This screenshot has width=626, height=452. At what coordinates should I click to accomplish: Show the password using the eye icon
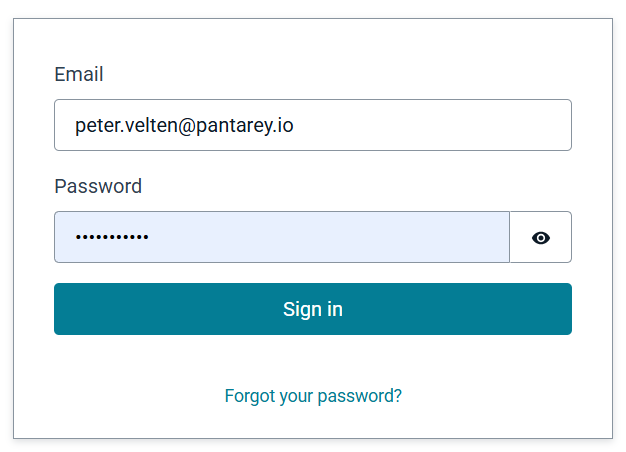tap(541, 238)
